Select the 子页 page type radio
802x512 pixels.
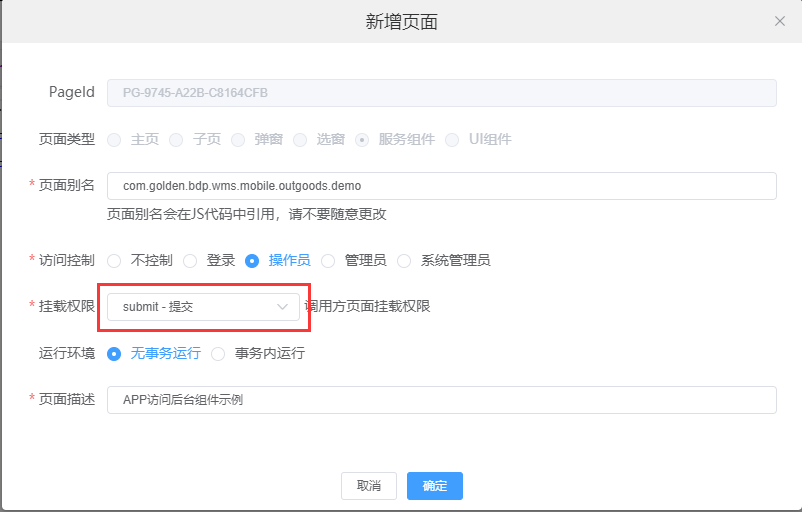pos(176,140)
